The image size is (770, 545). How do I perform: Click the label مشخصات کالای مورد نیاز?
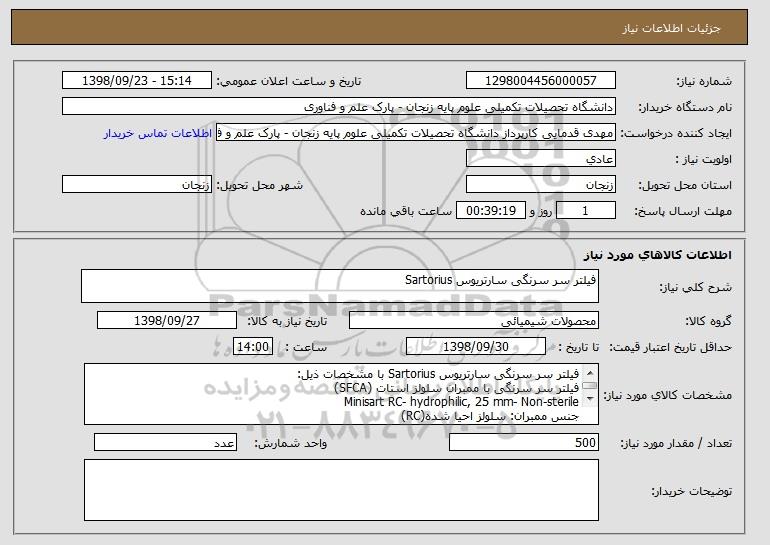[668, 395]
